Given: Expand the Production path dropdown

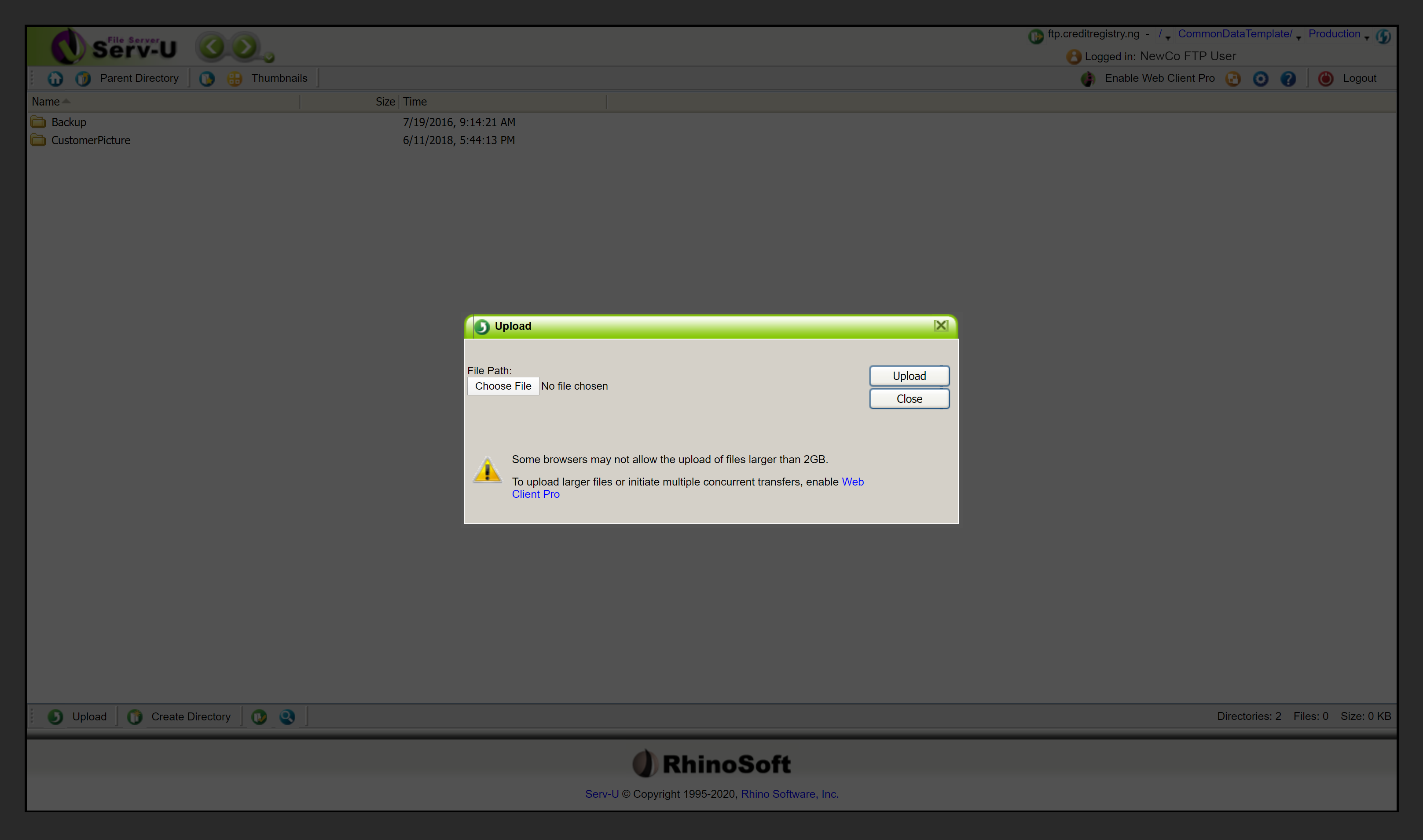Looking at the screenshot, I should pyautogui.click(x=1366, y=38).
